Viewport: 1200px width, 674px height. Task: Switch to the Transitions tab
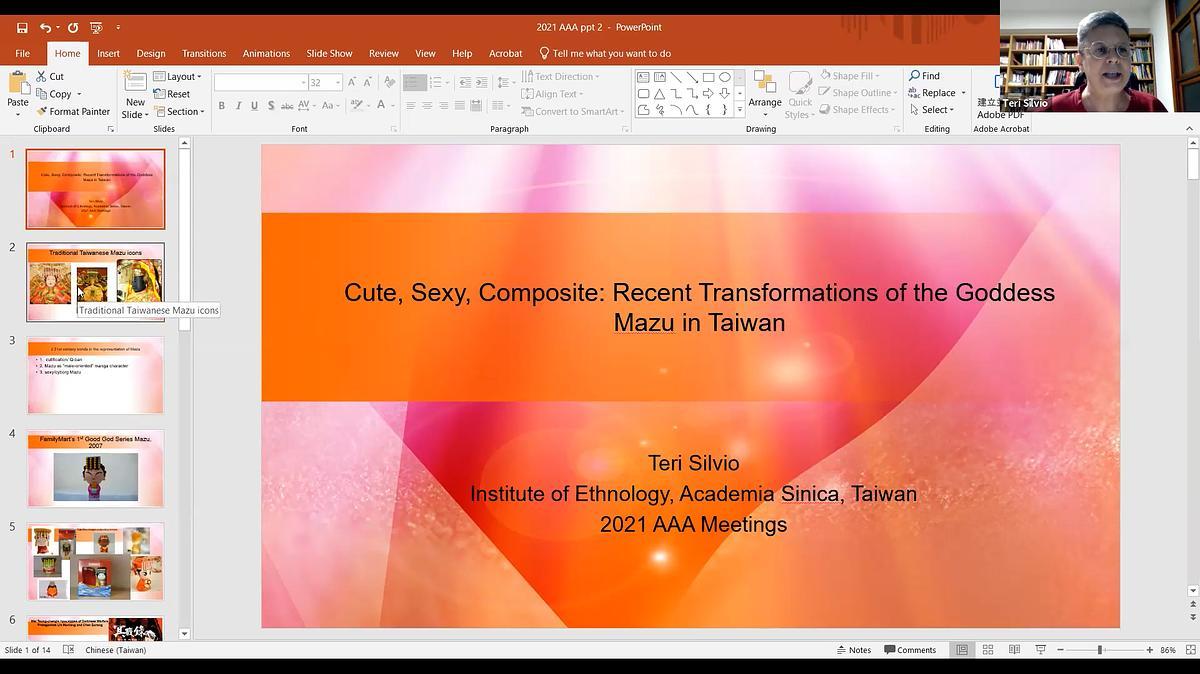[204, 54]
